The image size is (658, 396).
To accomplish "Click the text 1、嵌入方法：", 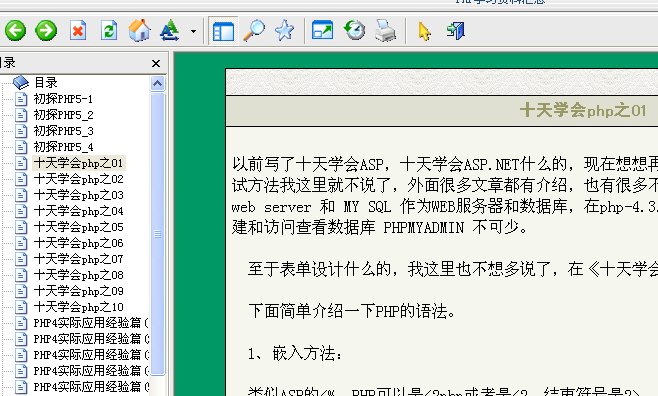I will coord(295,354).
